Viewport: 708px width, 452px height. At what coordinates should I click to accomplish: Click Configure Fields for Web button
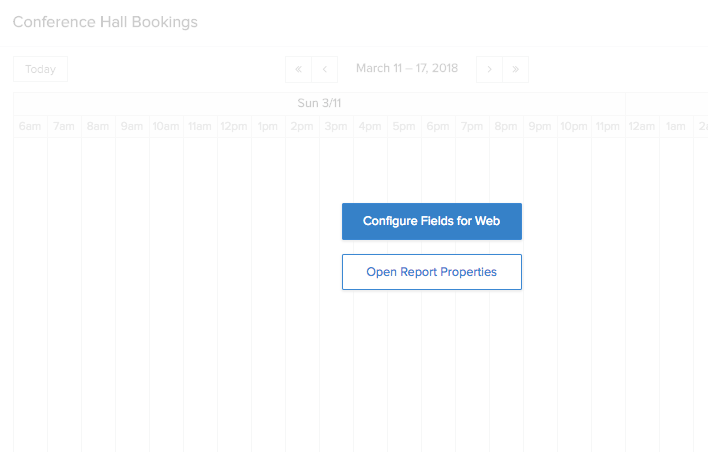[x=432, y=221]
